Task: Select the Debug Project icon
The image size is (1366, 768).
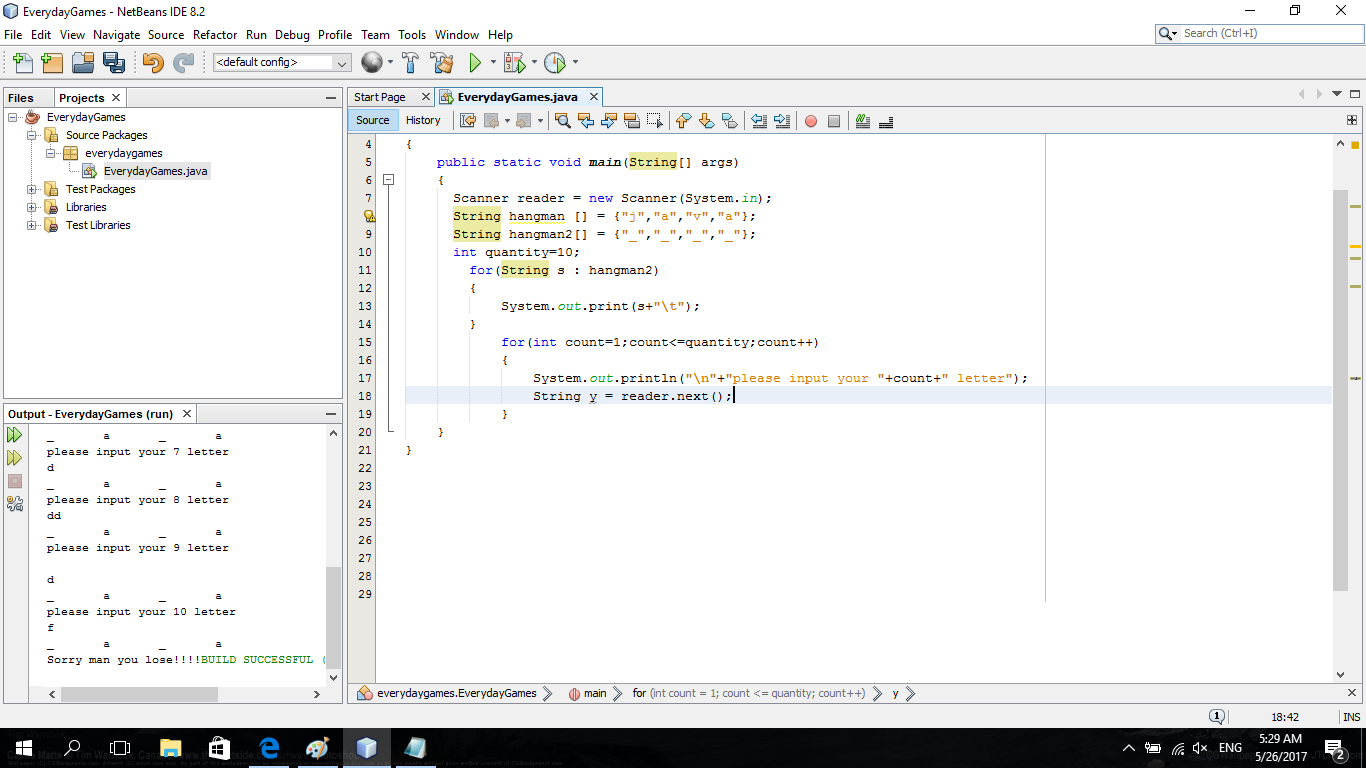Action: (515, 62)
